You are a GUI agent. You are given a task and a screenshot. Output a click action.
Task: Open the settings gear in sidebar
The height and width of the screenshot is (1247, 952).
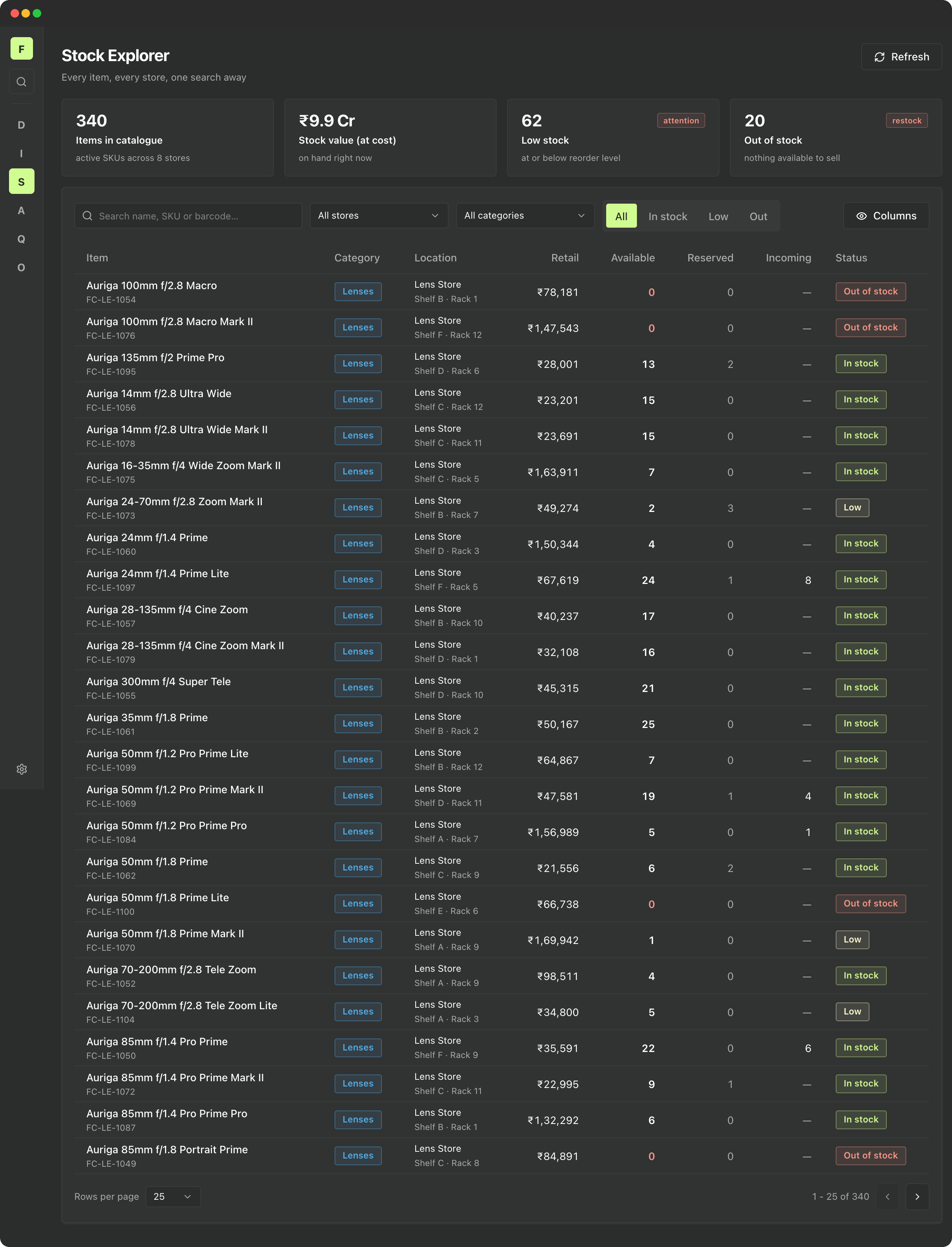[x=21, y=769]
